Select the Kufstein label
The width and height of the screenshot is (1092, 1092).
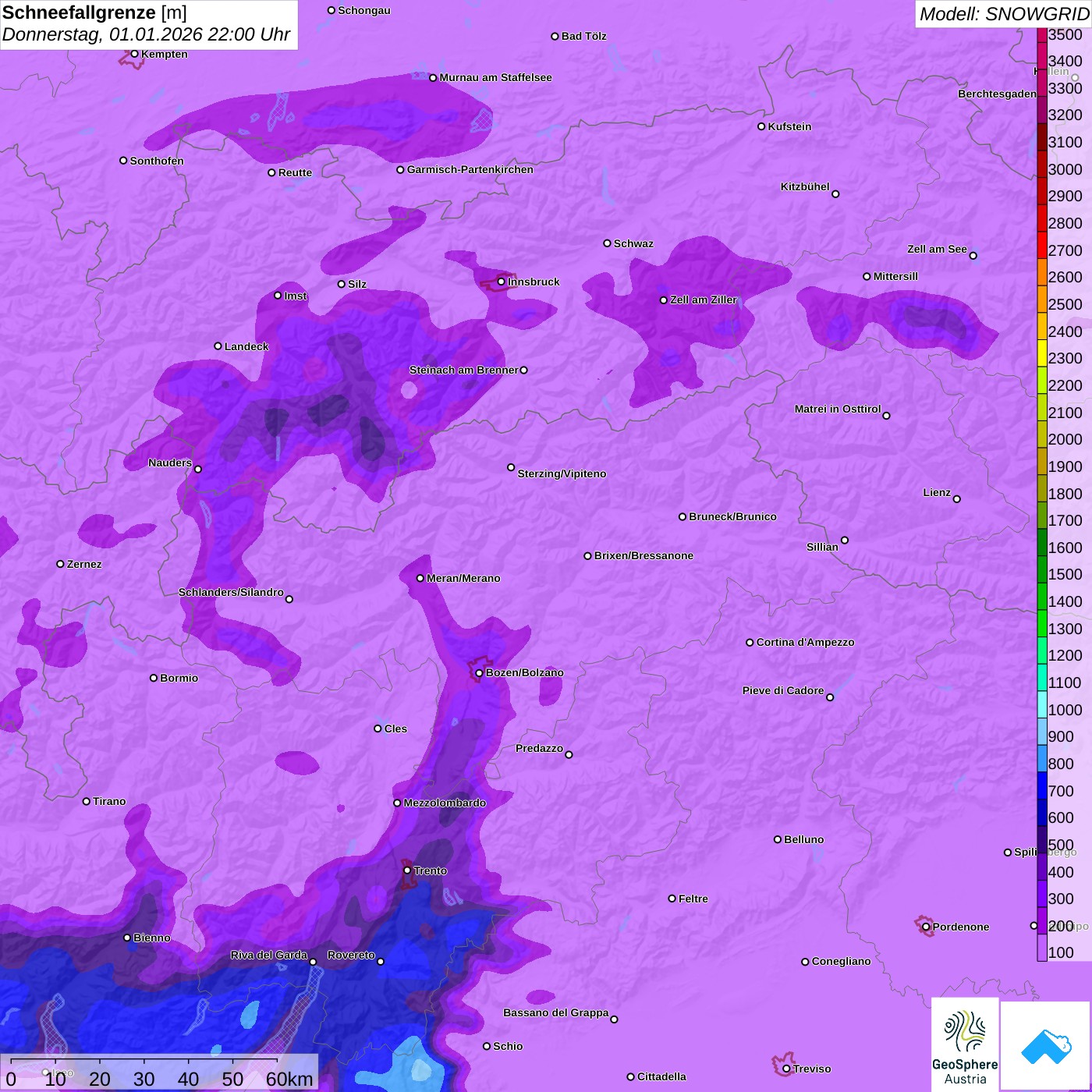pos(790,126)
